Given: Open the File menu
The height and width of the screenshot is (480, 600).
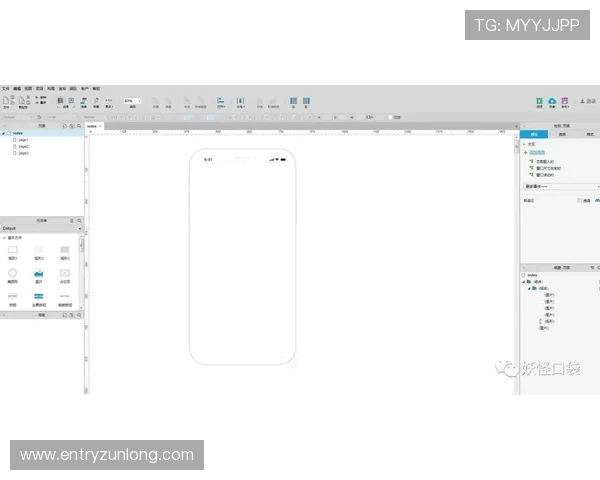Looking at the screenshot, I should 5,88.
